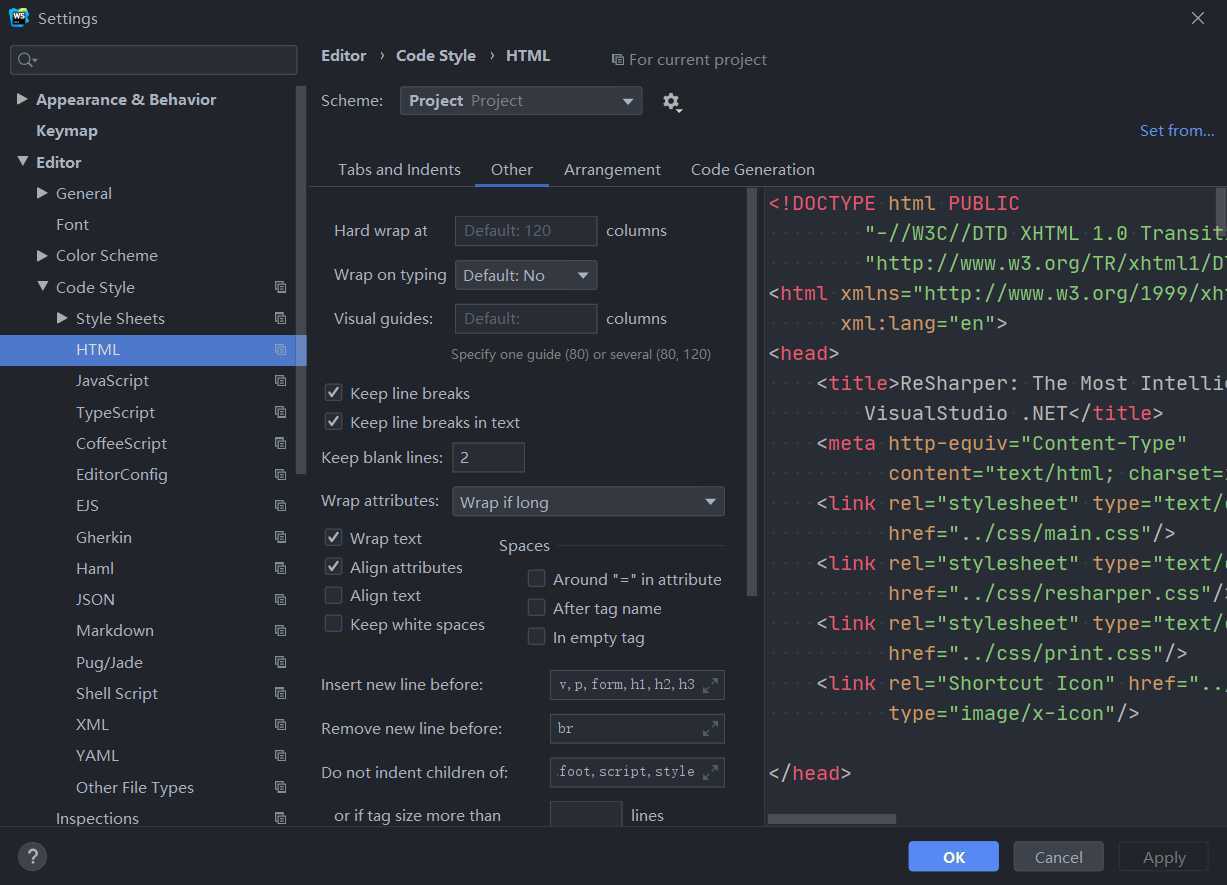Enable the 'In empty tag' checkbox
Screen dimensions: 1227x885
click(x=537, y=637)
